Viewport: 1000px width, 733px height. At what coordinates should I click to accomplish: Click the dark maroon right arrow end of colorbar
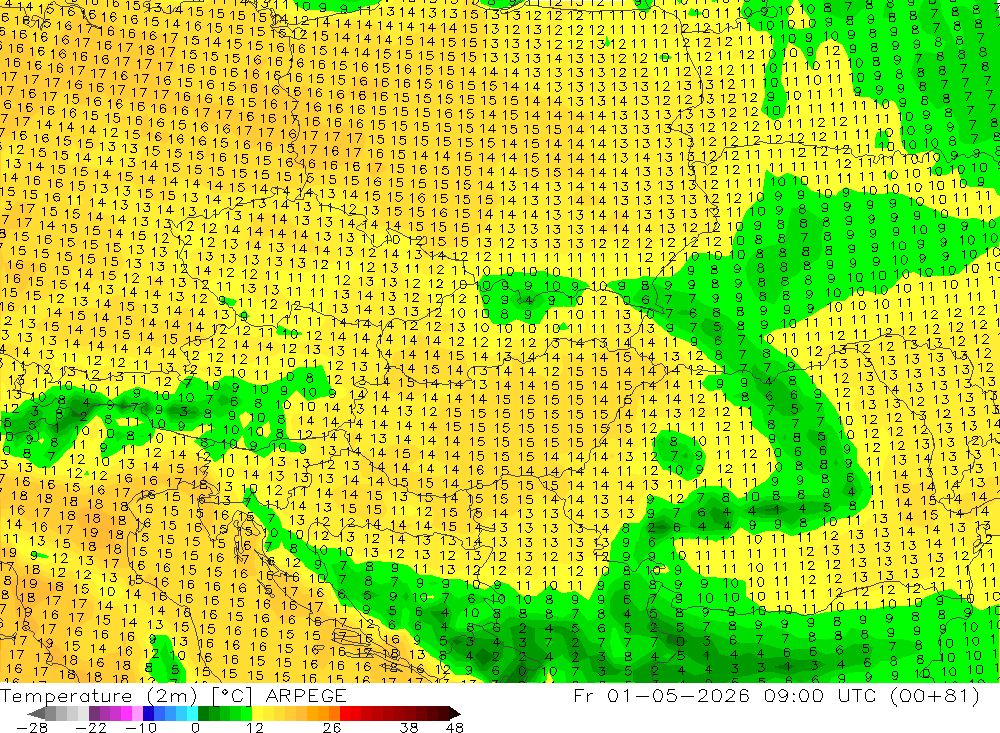(455, 714)
